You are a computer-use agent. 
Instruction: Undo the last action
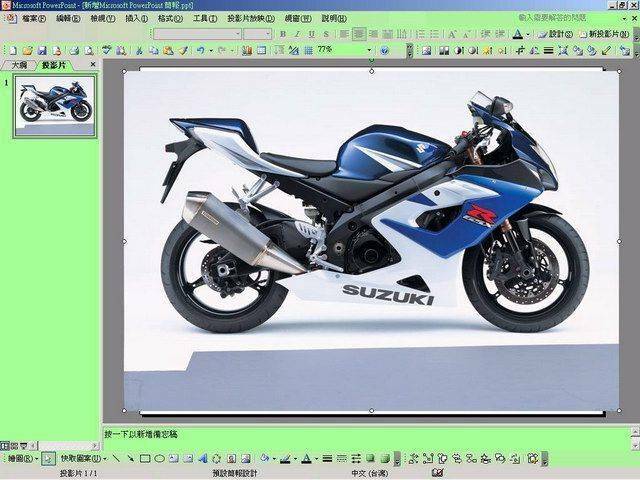click(200, 50)
